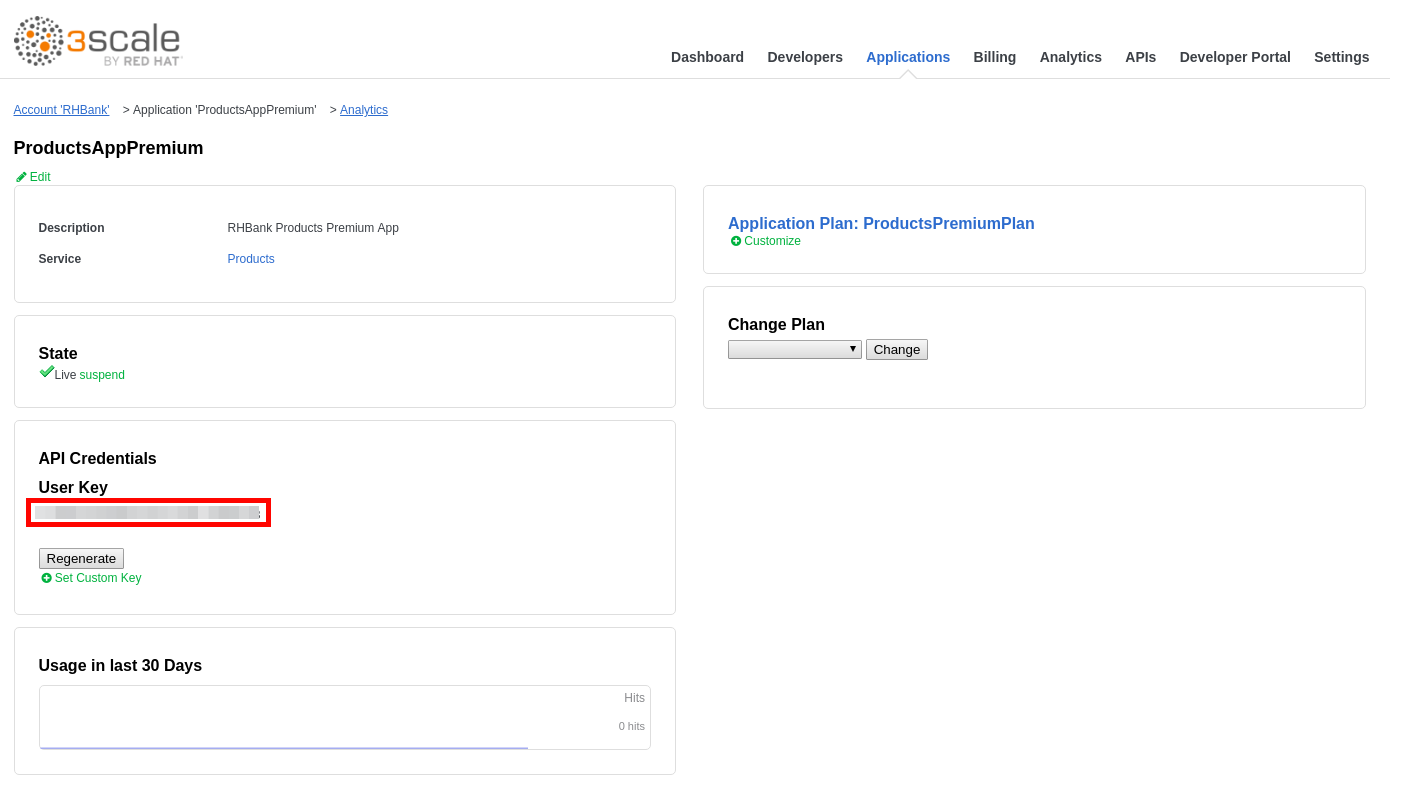This screenshot has width=1410, height=787.
Task: Open the Dashboard menu item
Action: coord(707,57)
